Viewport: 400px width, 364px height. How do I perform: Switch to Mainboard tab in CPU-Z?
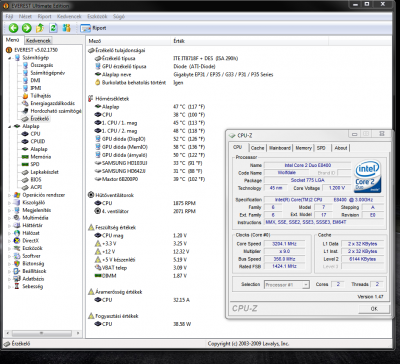[x=280, y=148]
